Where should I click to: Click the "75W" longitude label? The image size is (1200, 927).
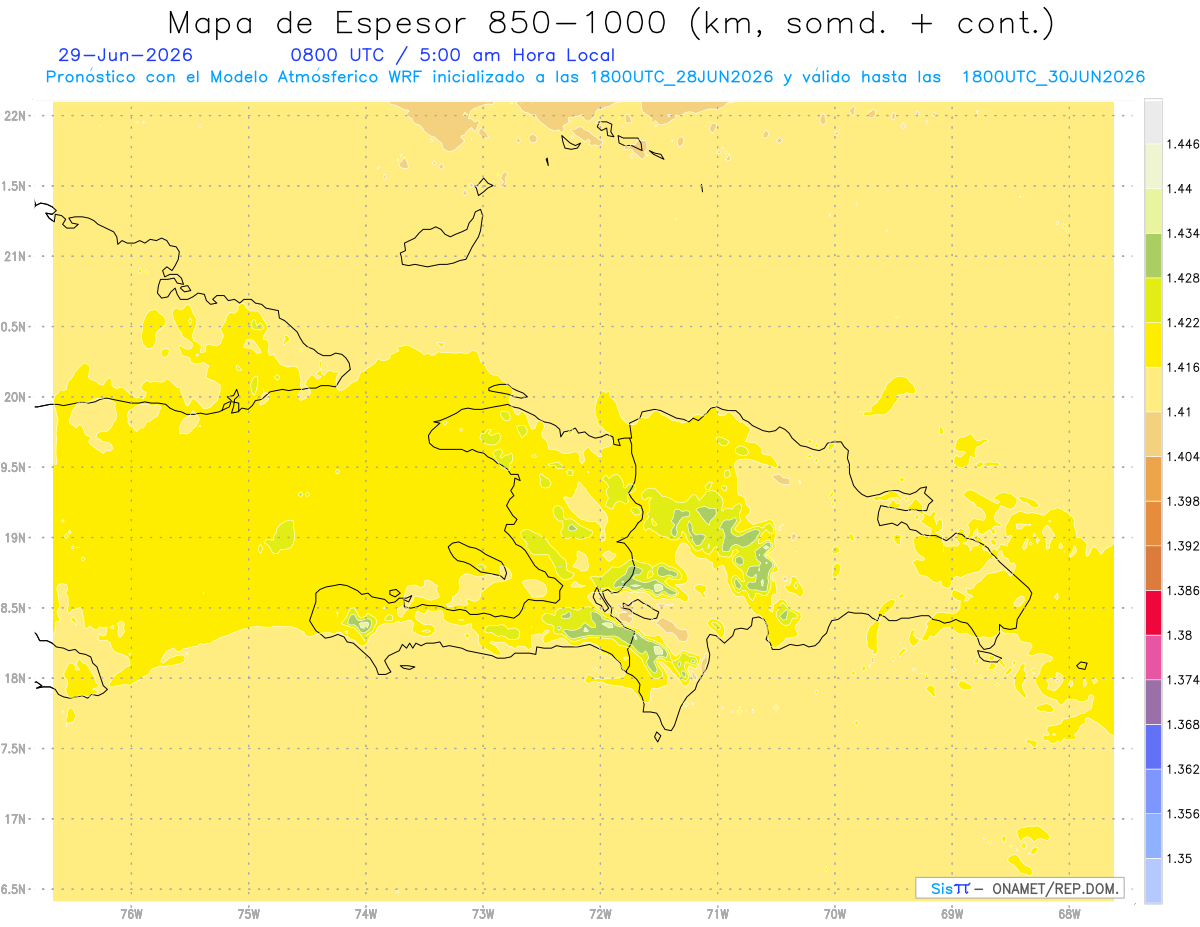pos(249,914)
